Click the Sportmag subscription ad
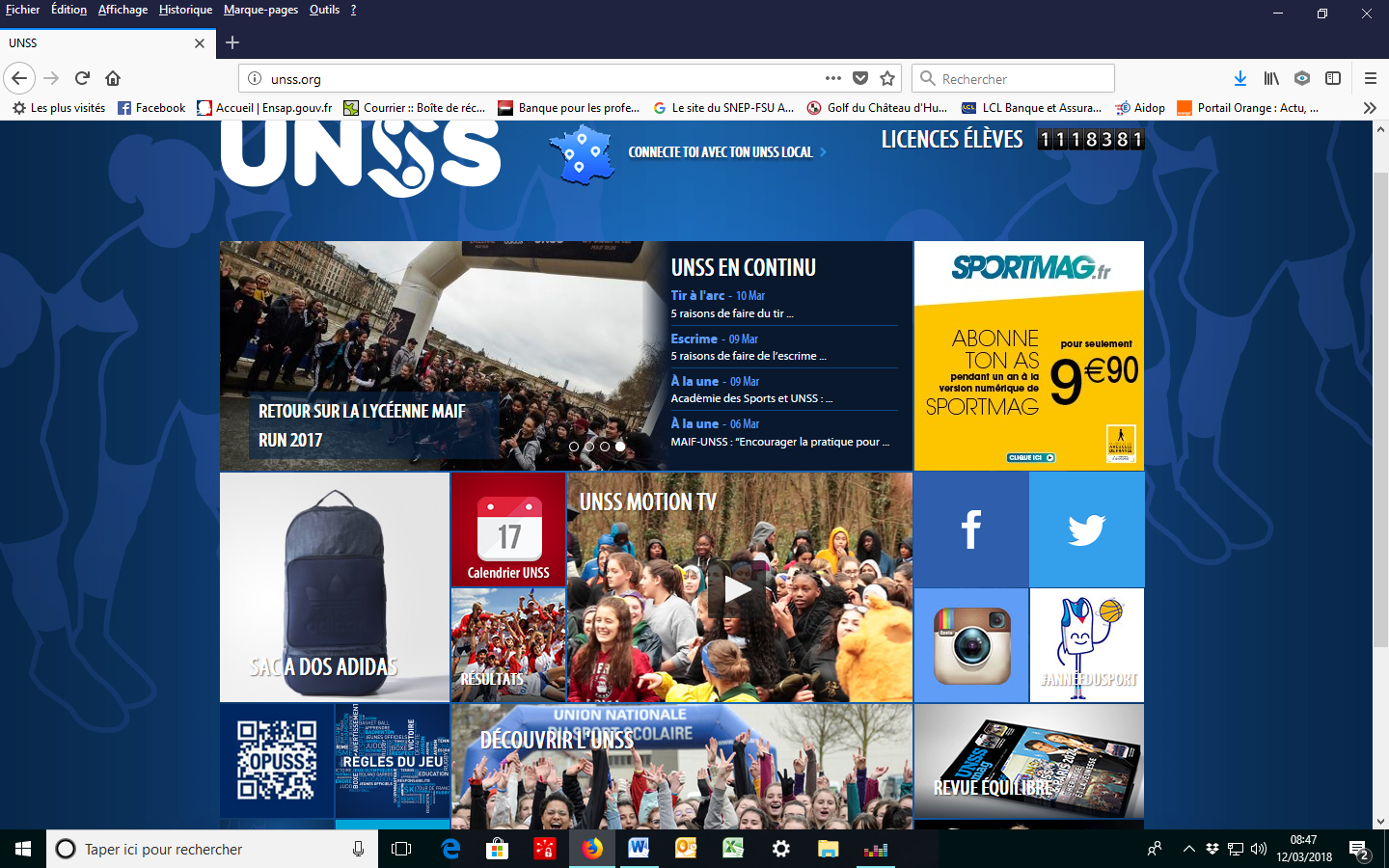 1029,356
